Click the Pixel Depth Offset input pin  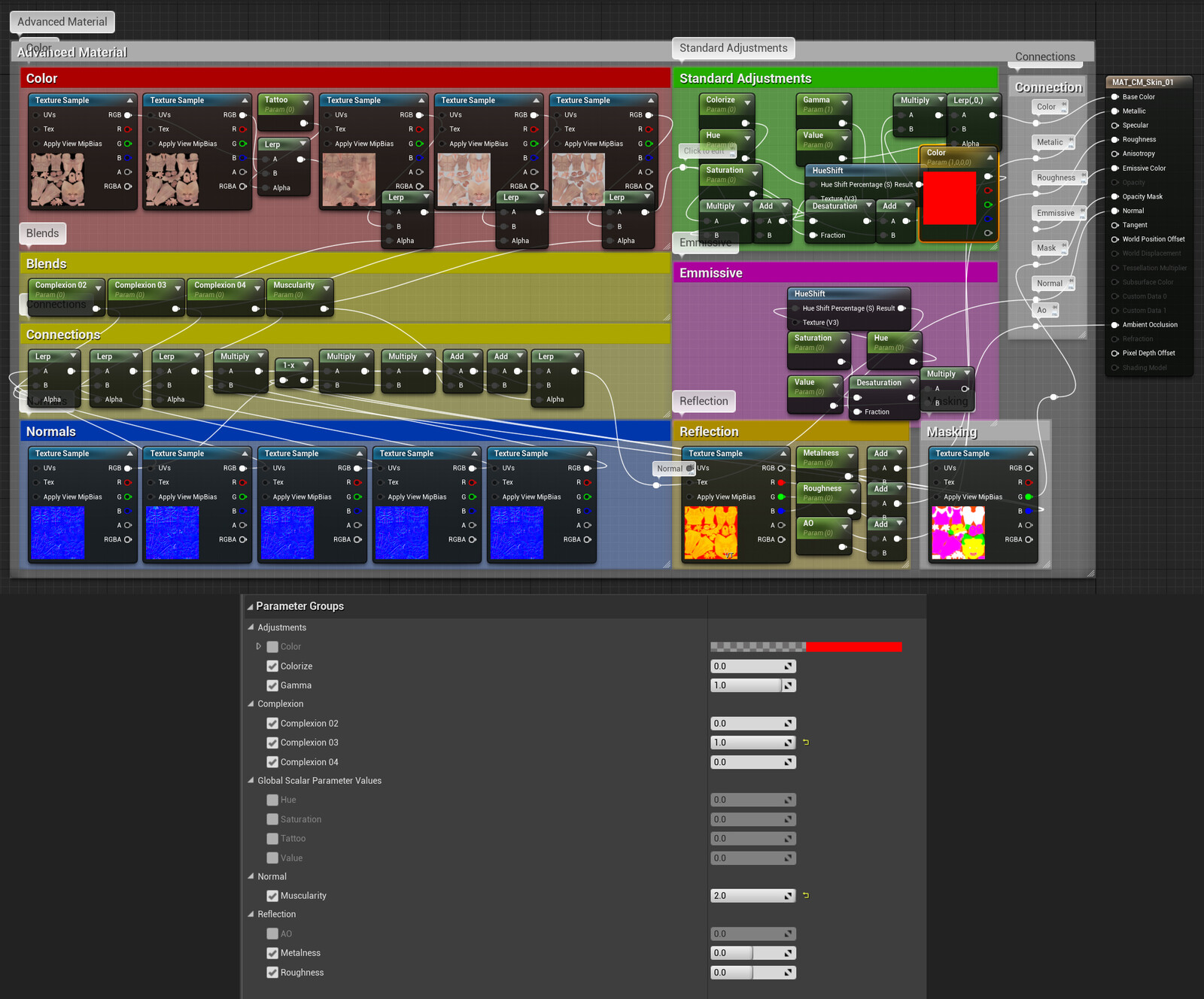click(x=1115, y=353)
